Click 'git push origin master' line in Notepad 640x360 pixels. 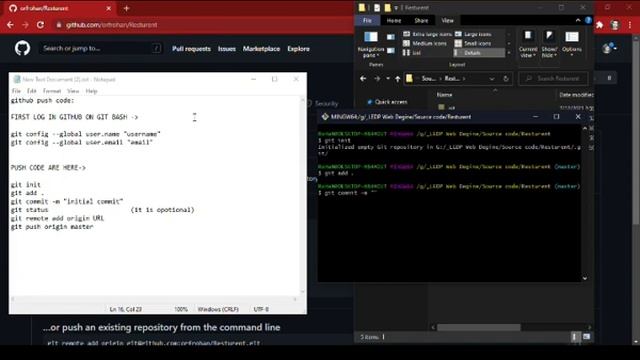52,227
